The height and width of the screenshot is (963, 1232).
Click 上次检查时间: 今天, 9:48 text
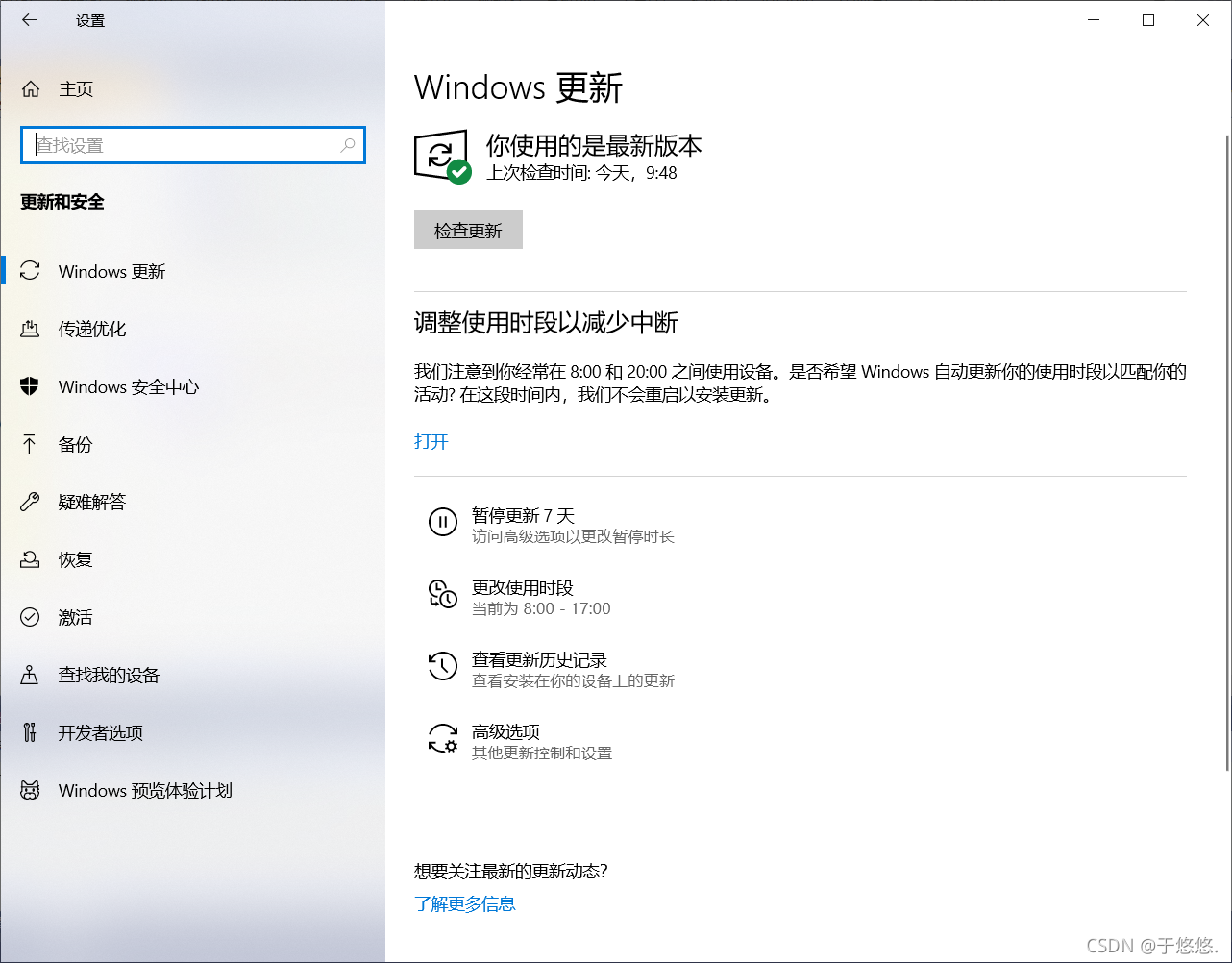pyautogui.click(x=581, y=173)
